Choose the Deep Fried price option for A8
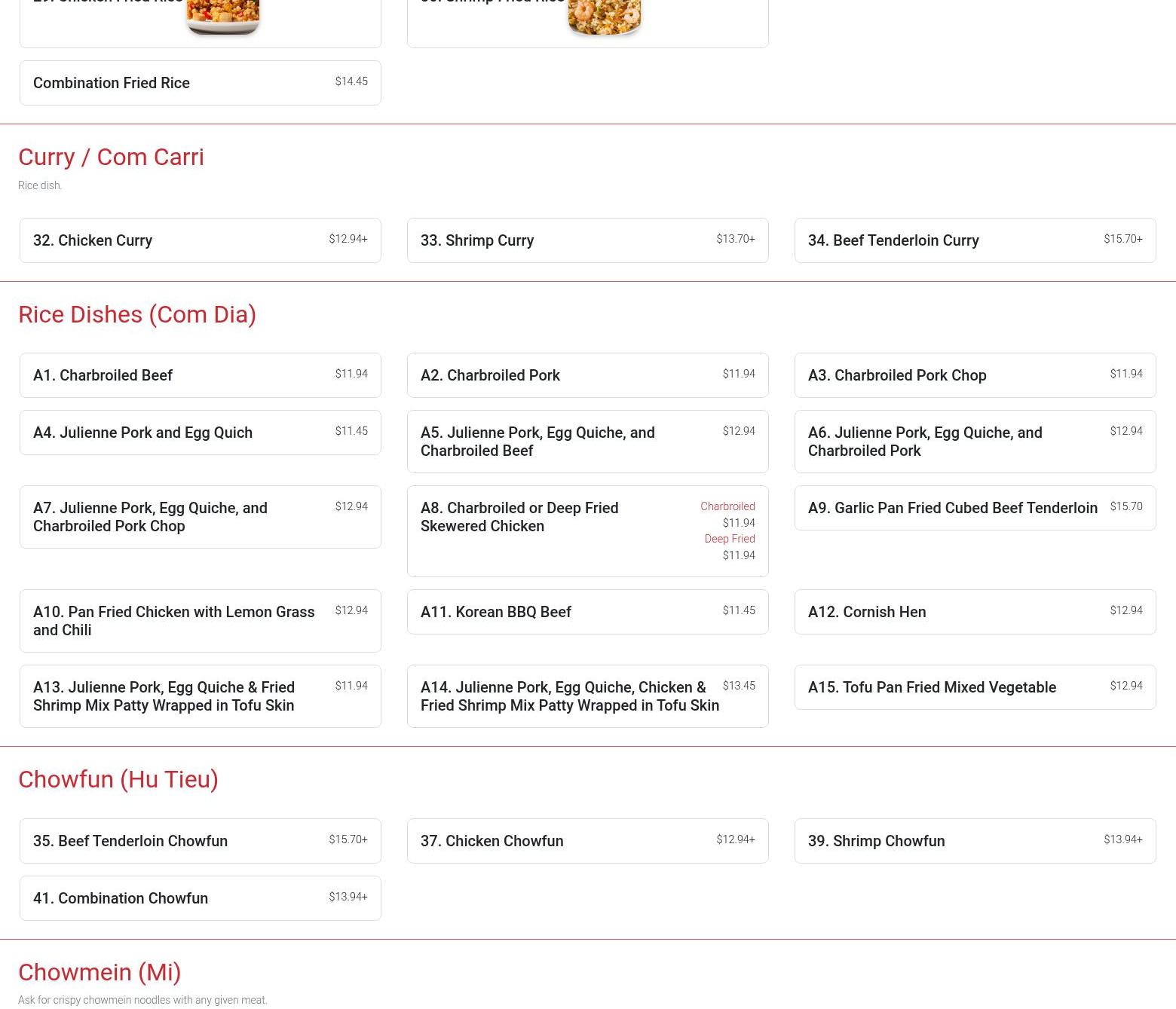The width and height of the screenshot is (1176, 1009). point(730,547)
